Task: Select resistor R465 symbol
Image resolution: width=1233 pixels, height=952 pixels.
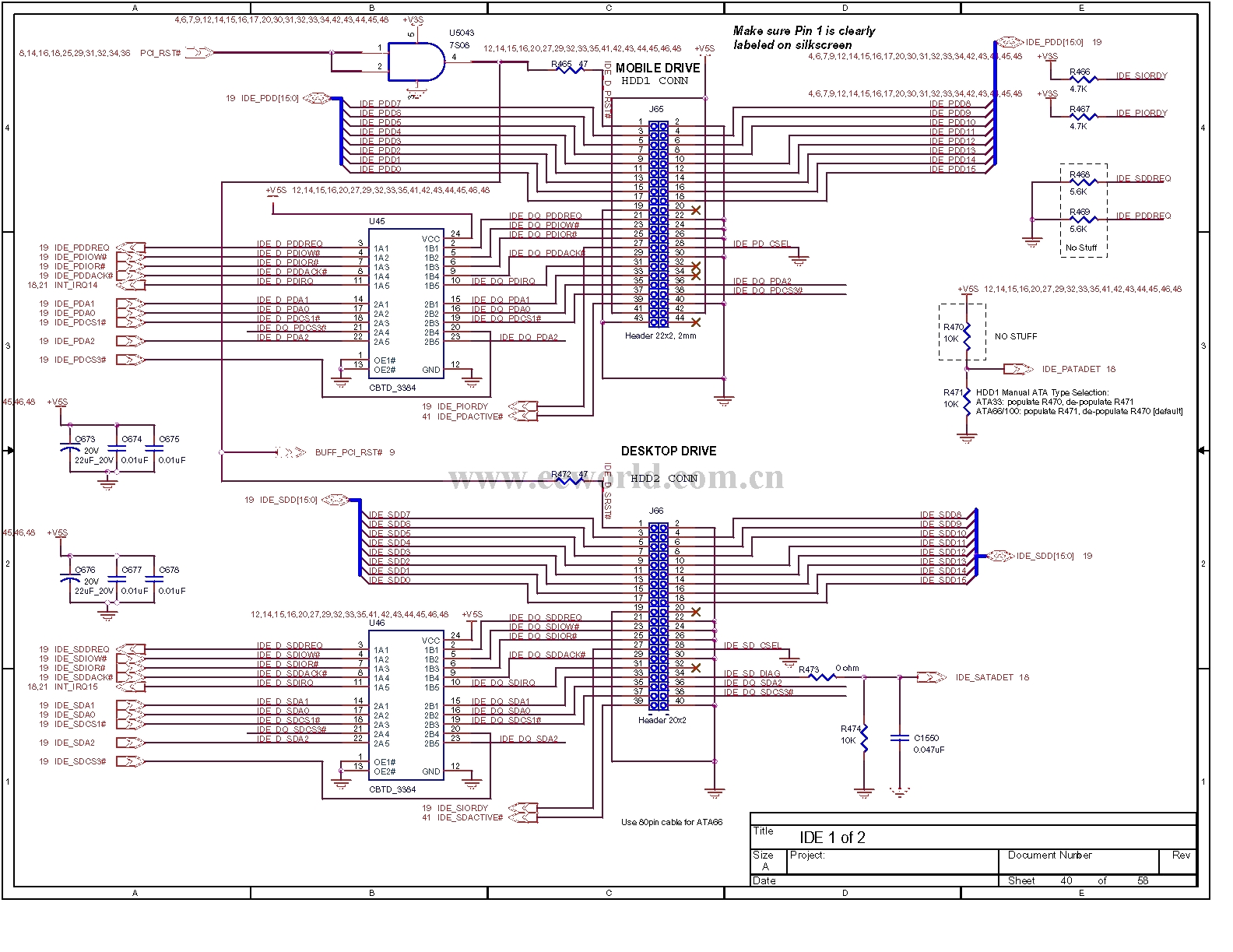Action: click(x=569, y=70)
